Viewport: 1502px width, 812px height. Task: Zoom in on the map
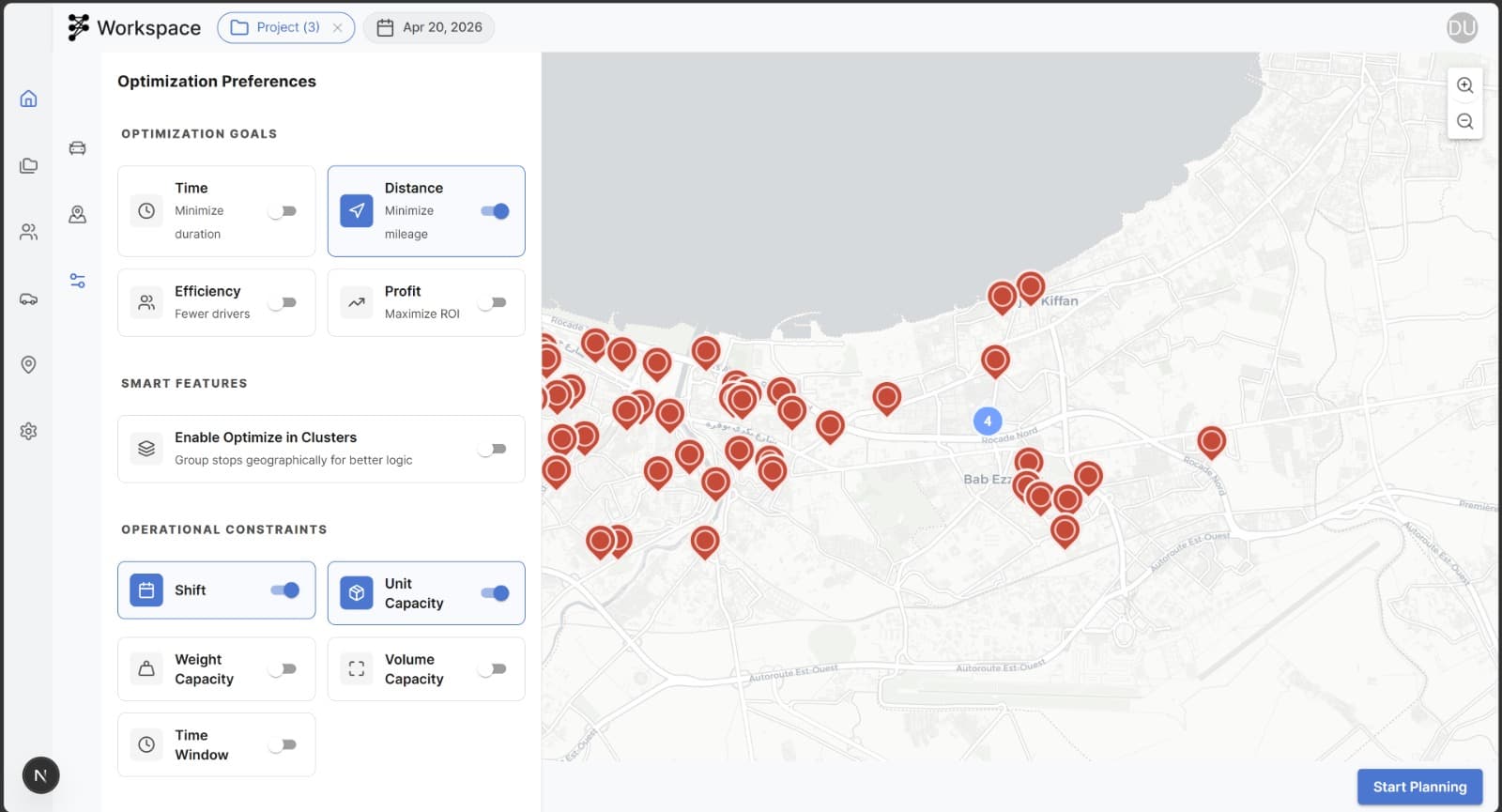click(1464, 85)
